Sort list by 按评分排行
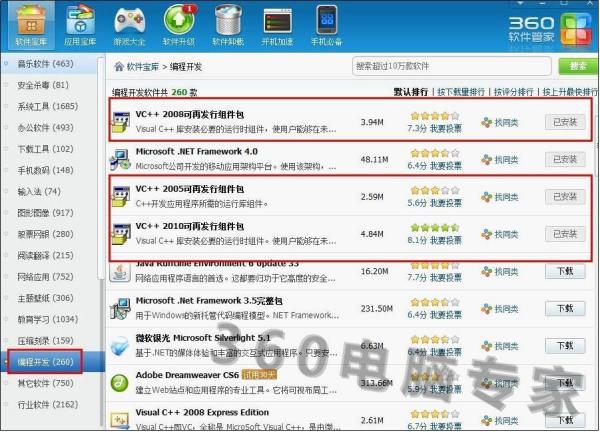This screenshot has width=600, height=432. [x=513, y=92]
